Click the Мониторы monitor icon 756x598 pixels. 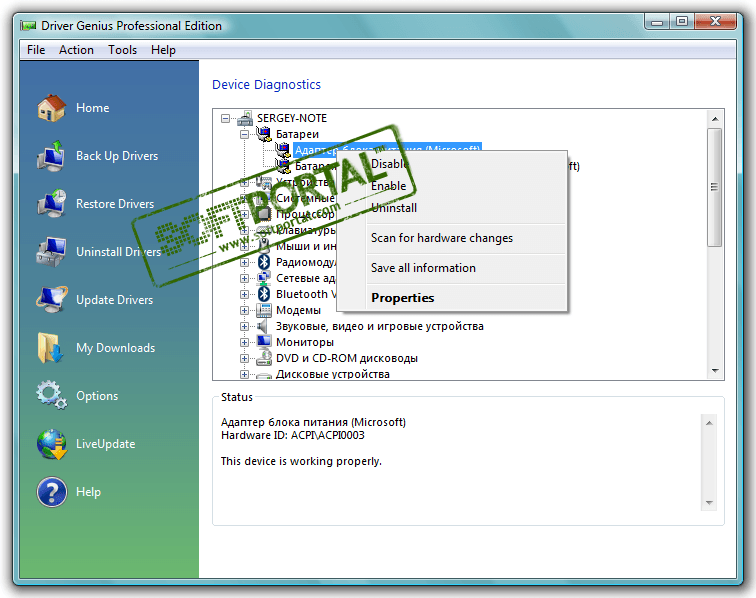(264, 341)
